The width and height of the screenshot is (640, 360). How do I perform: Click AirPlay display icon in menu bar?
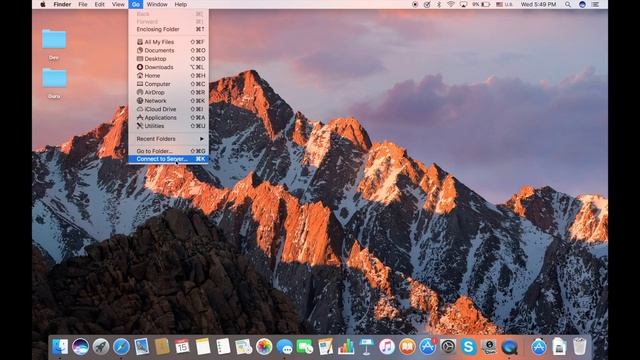tap(463, 4)
